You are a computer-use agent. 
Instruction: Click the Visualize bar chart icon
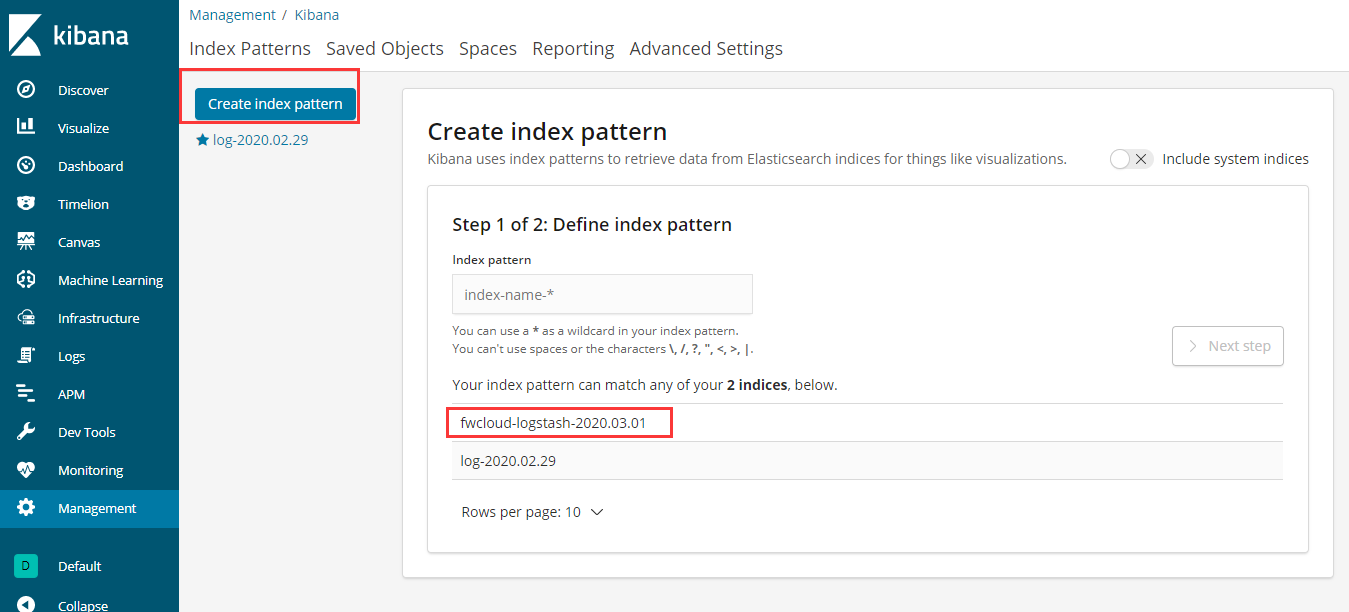[x=26, y=128]
